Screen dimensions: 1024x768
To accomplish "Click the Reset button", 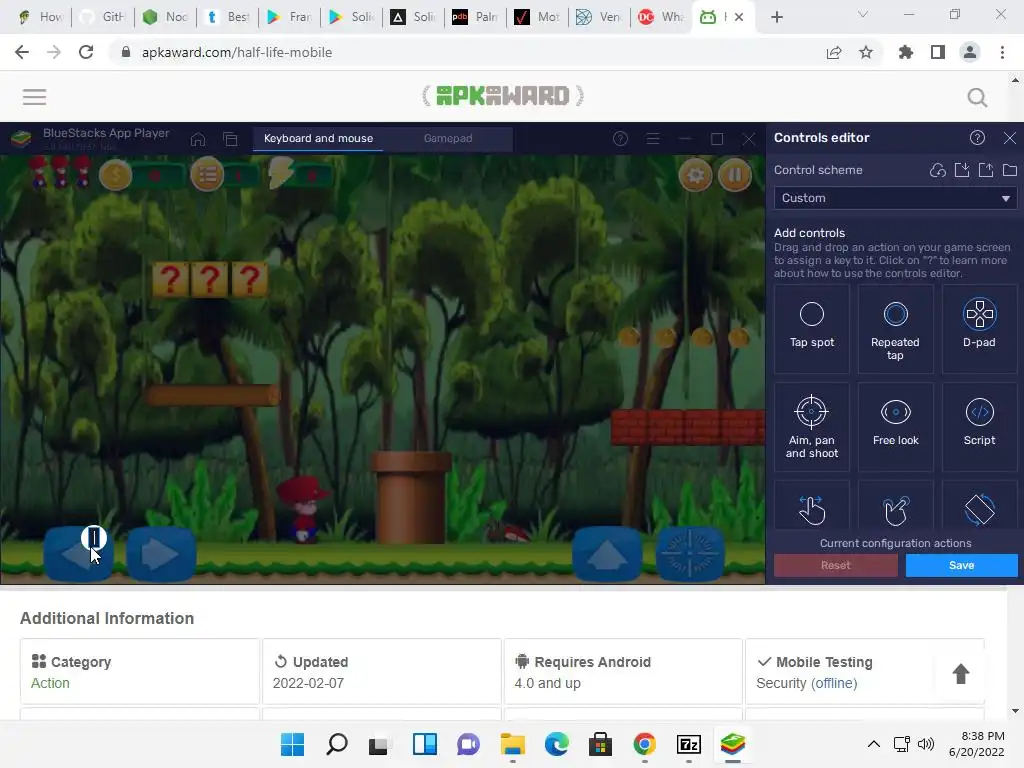I will (835, 566).
